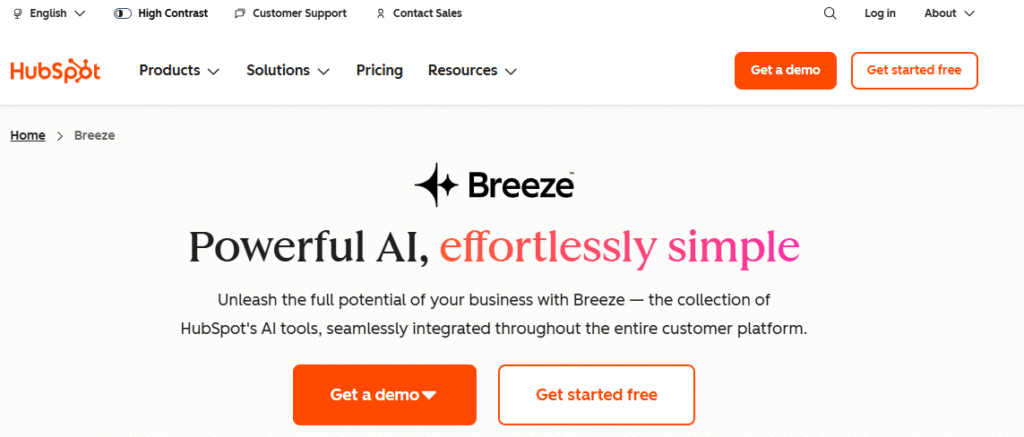1024x437 pixels.
Task: Click the Contact Sales person icon
Action: [x=380, y=14]
